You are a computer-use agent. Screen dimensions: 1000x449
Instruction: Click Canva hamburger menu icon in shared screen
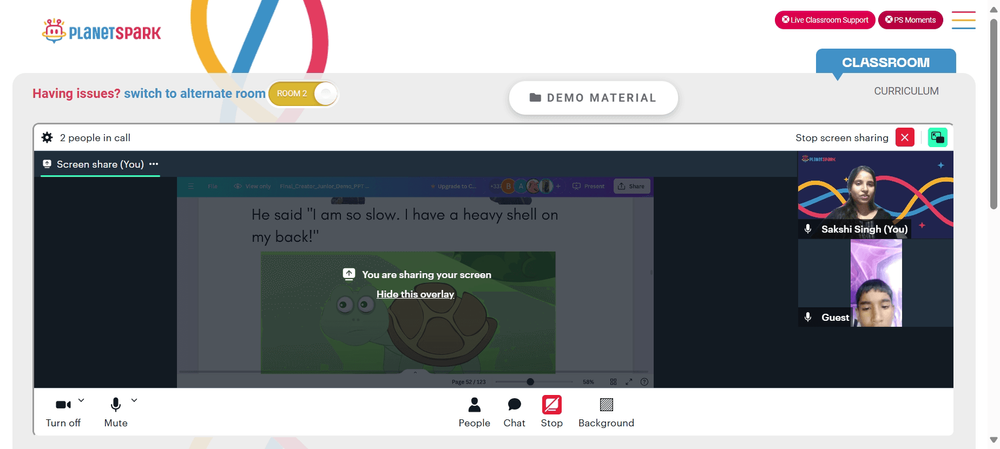(190, 186)
